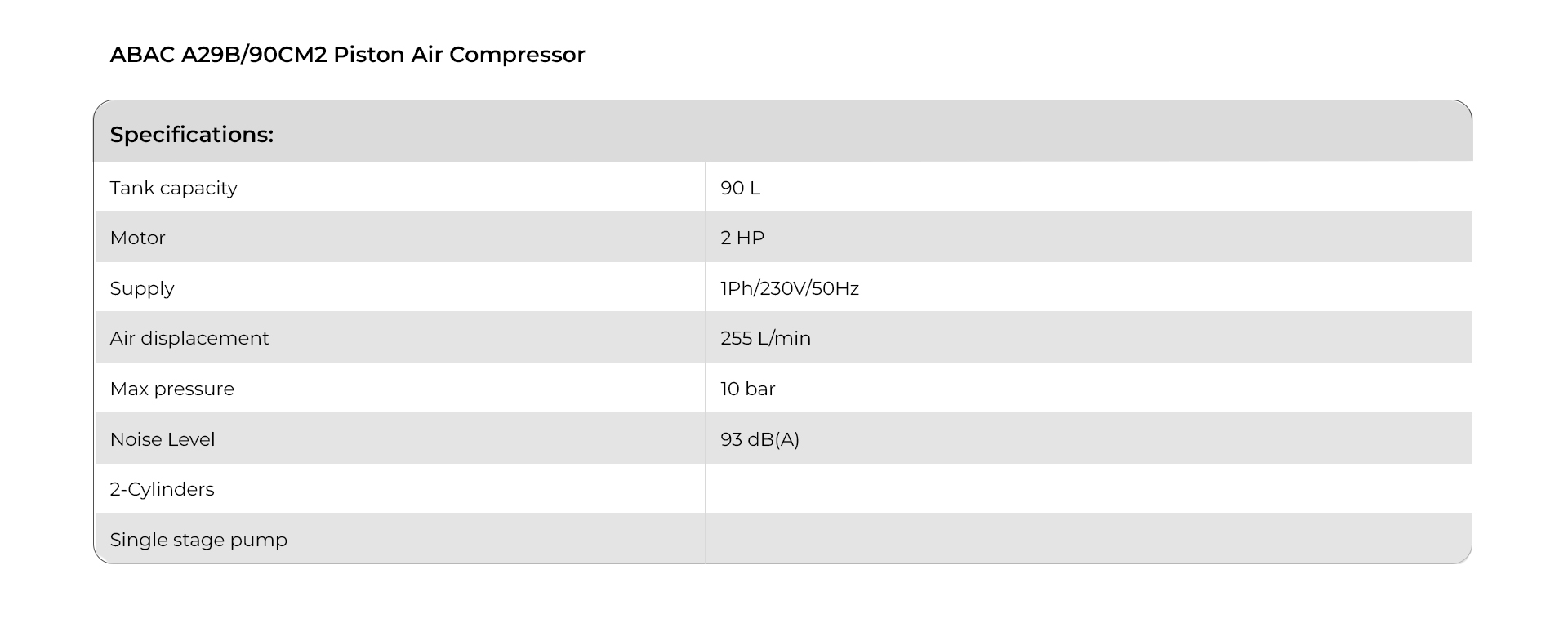Click the empty cell beside 2-Cylinders
The image size is (1568, 632).
tap(1088, 489)
